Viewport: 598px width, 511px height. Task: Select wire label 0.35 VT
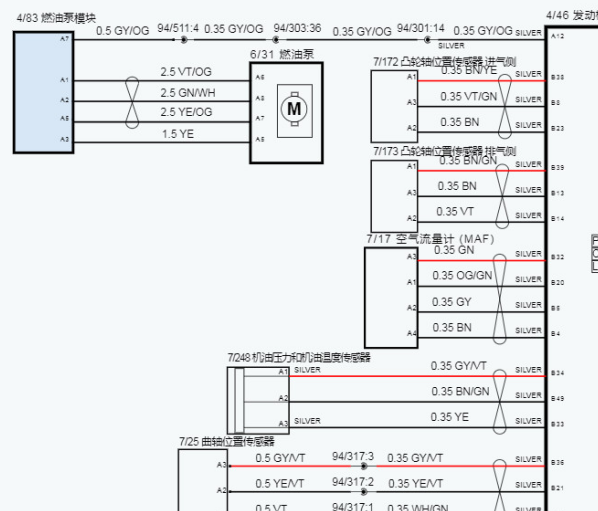[455, 211]
